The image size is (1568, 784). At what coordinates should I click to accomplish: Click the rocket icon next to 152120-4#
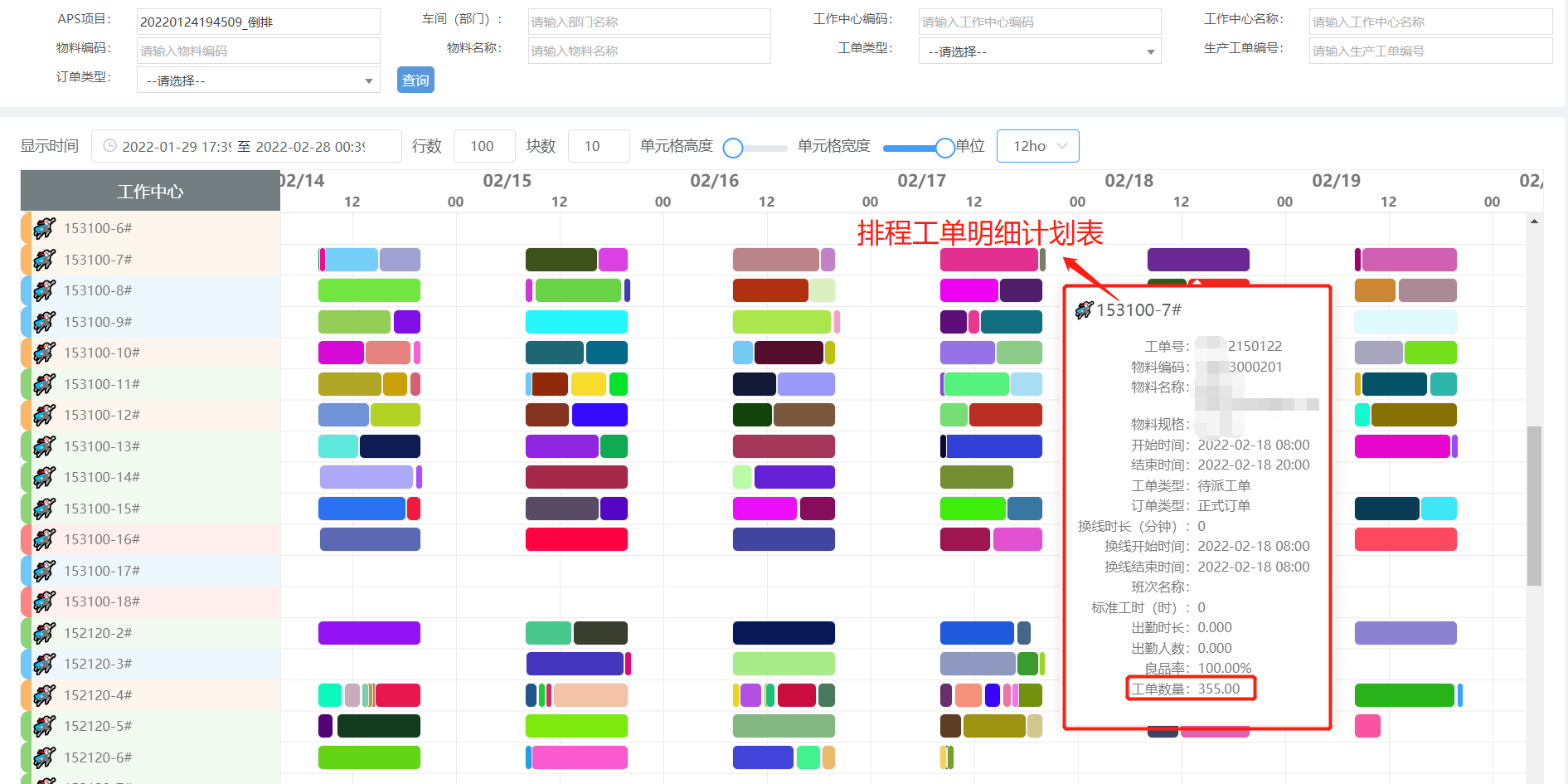[x=44, y=694]
